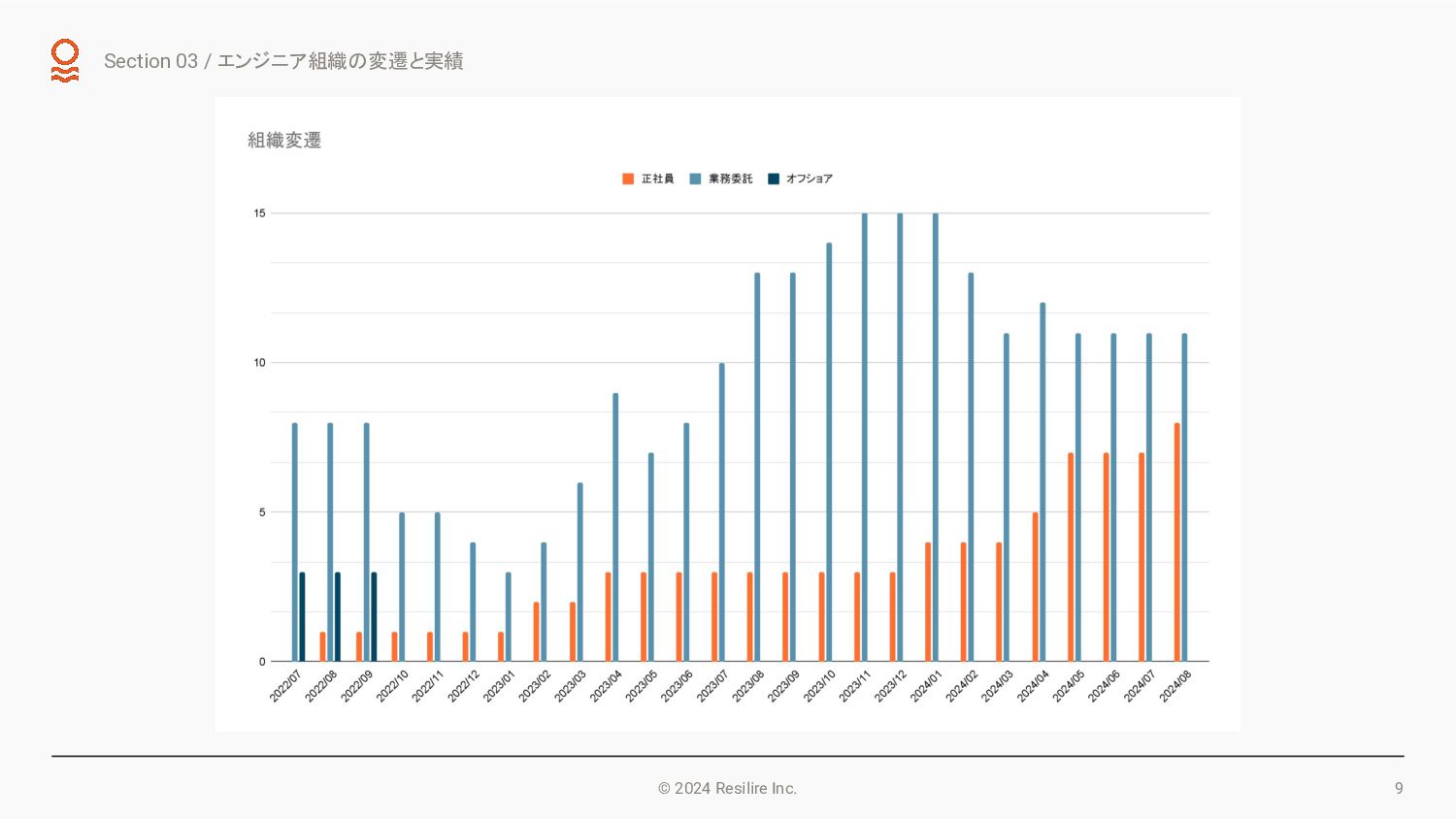Select the 業務委託 legend label
Viewport: 1456px width, 819px height.
pyautogui.click(x=730, y=179)
